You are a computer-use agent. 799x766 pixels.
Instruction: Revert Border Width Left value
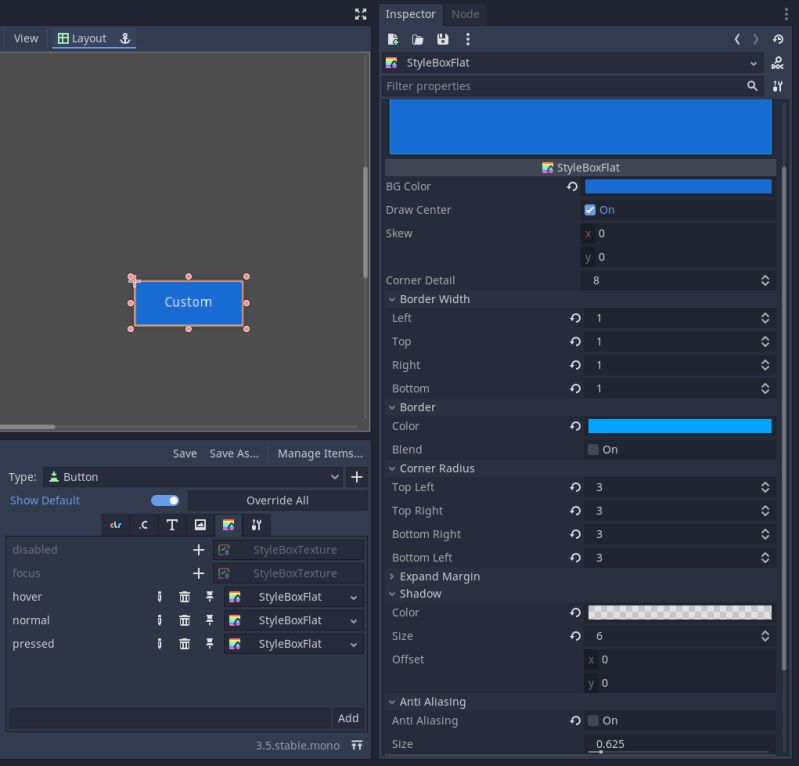pyautogui.click(x=575, y=318)
